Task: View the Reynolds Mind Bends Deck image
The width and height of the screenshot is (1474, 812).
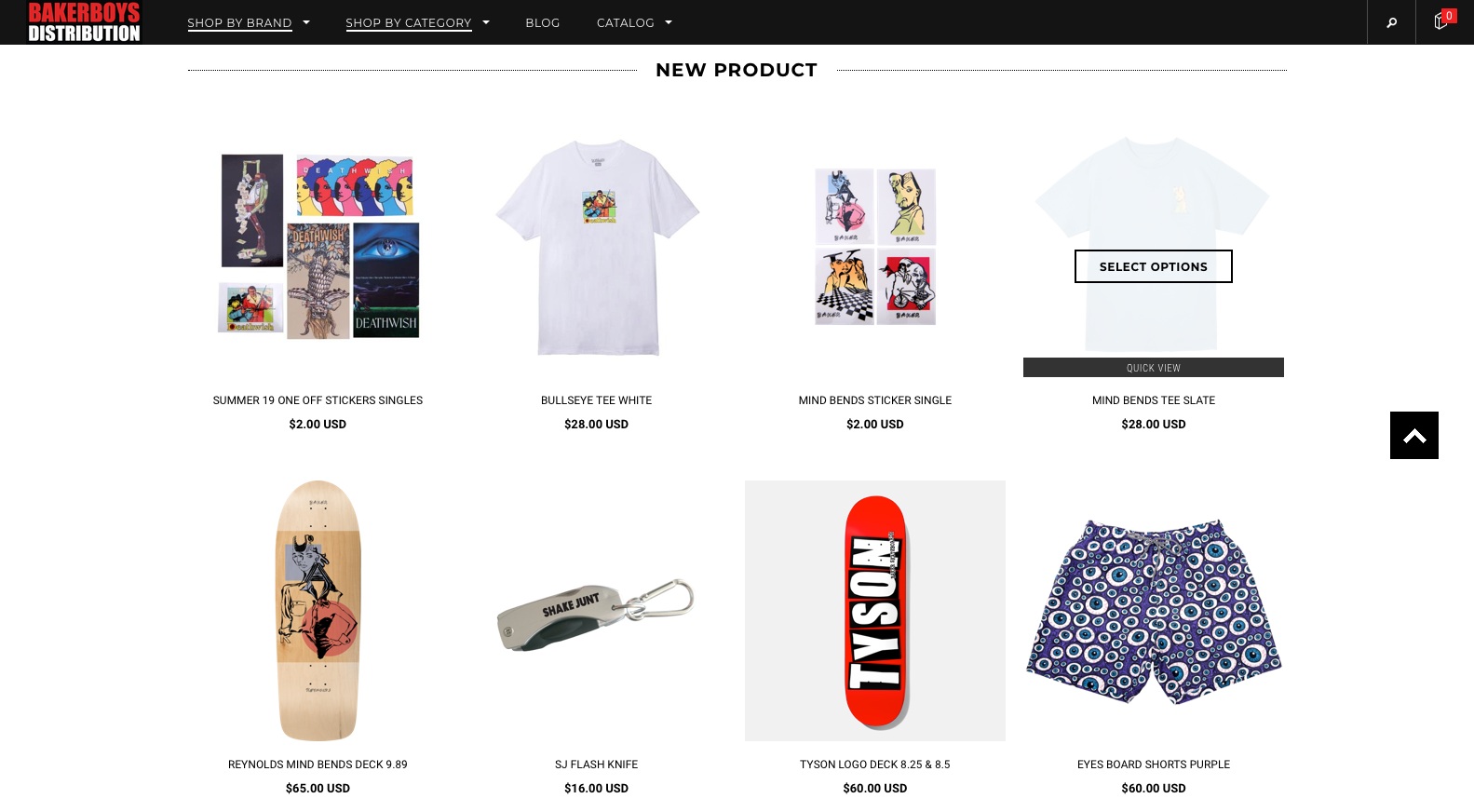Action: [318, 611]
